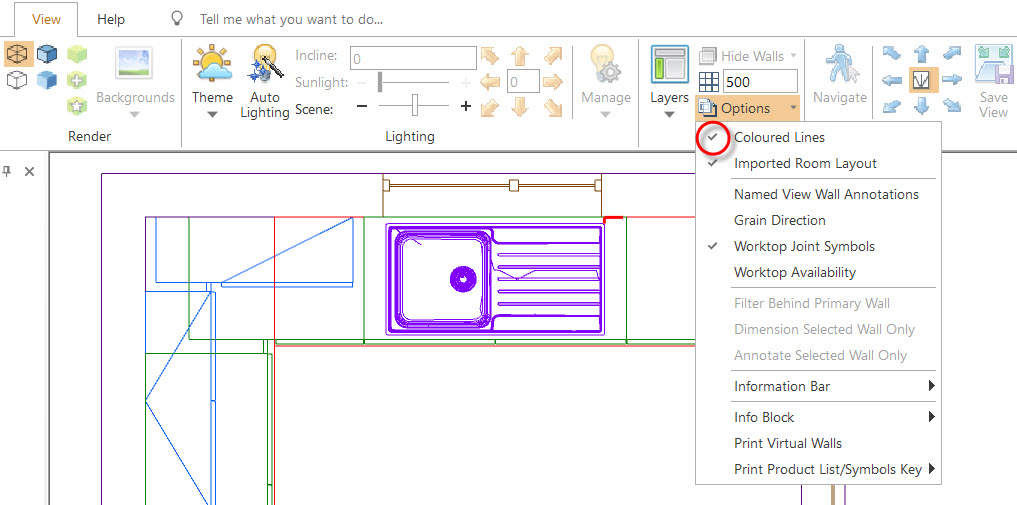1017x505 pixels.
Task: Click the lighting down-right diagonal arrow
Action: click(x=552, y=107)
